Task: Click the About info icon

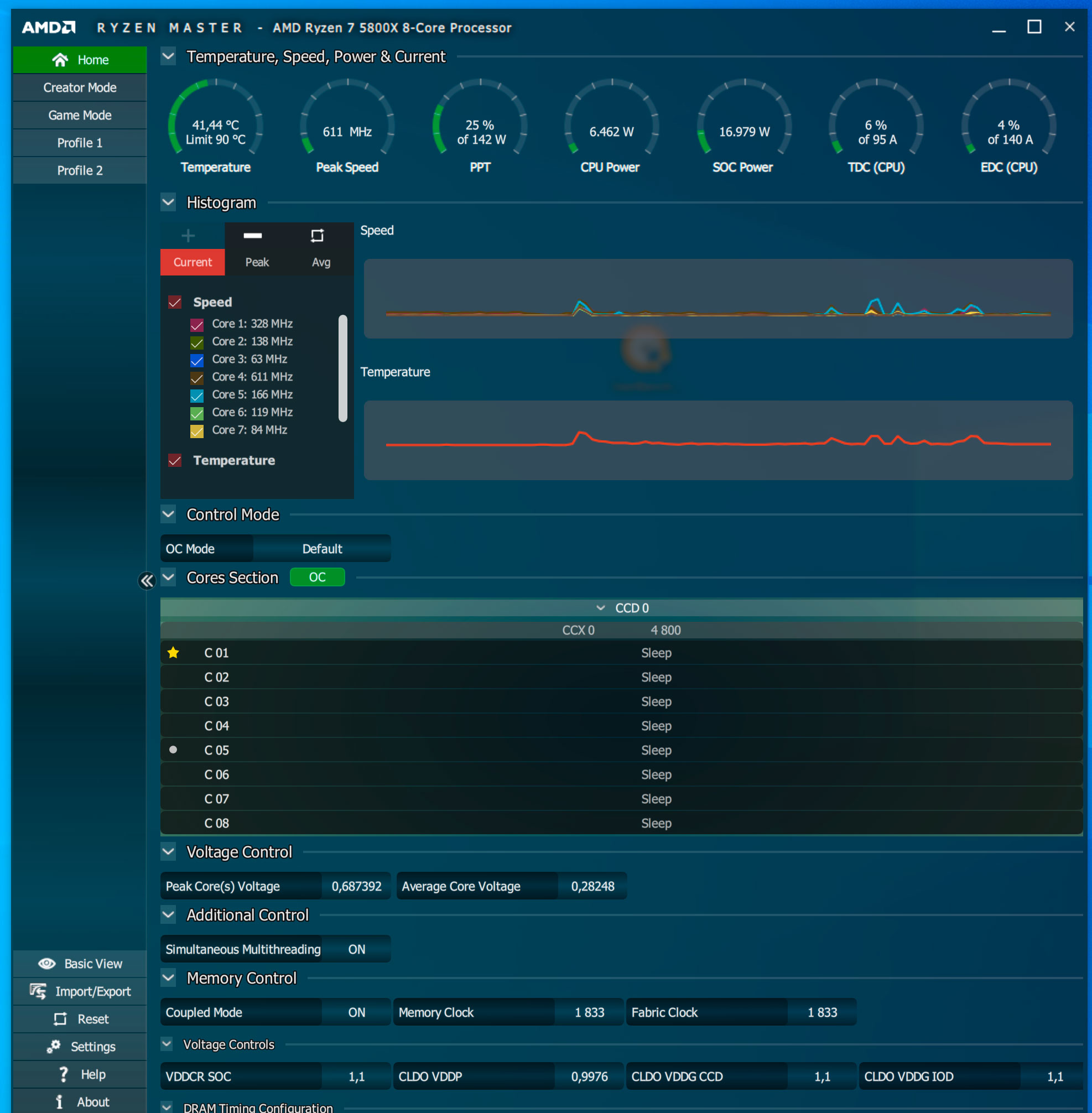Action: tap(59, 1101)
